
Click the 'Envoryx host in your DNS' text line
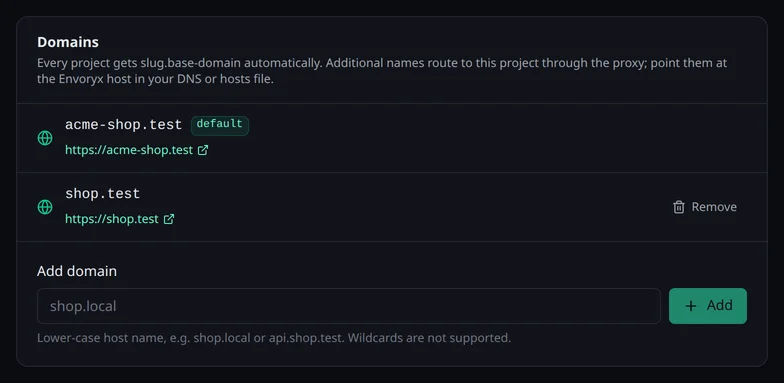(155, 80)
